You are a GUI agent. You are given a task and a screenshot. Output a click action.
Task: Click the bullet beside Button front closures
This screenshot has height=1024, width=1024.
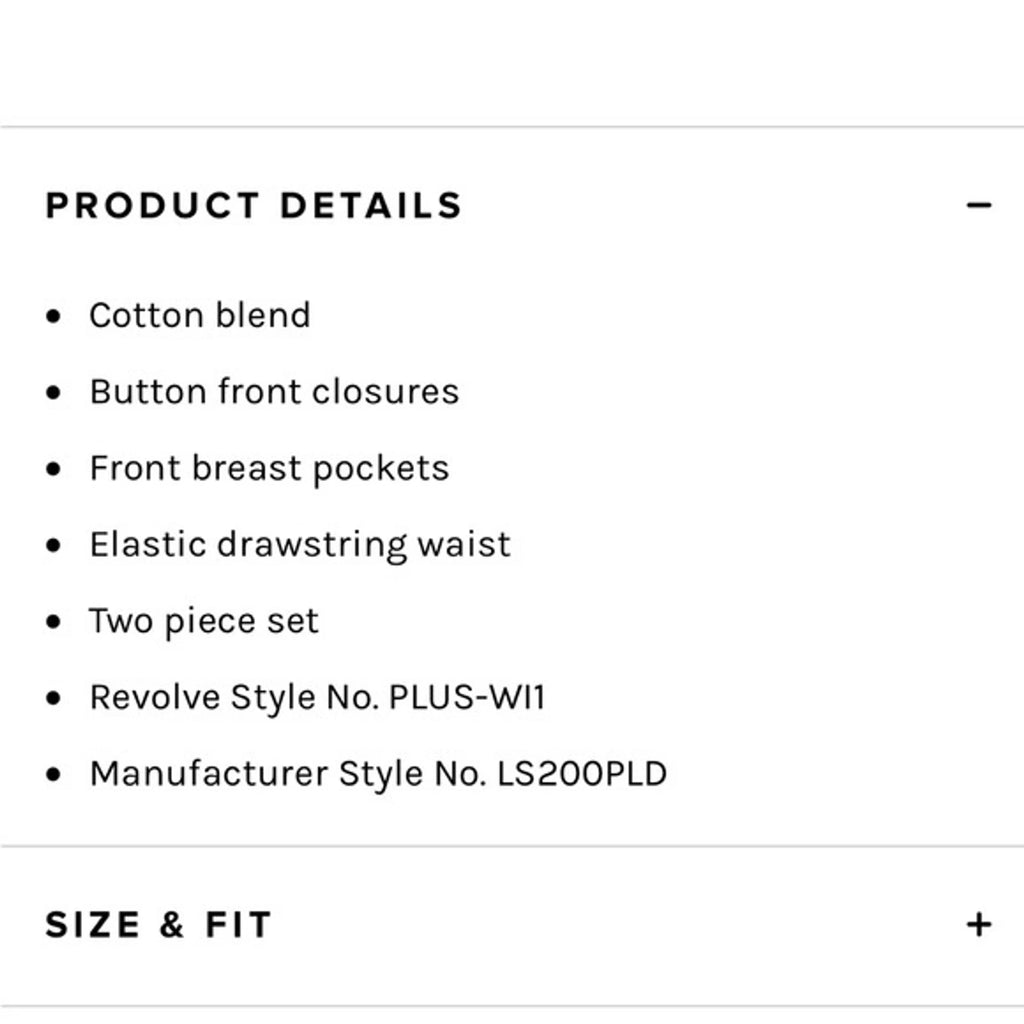54,393
